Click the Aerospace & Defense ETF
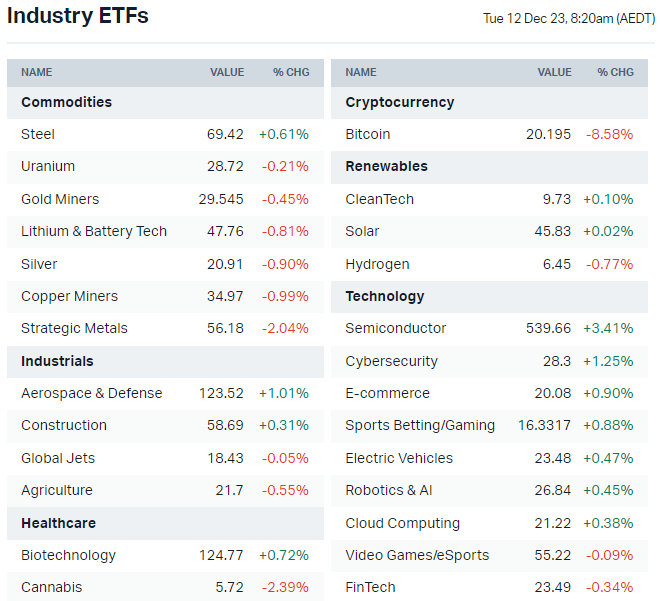This screenshot has width=661, height=601. [x=91, y=393]
